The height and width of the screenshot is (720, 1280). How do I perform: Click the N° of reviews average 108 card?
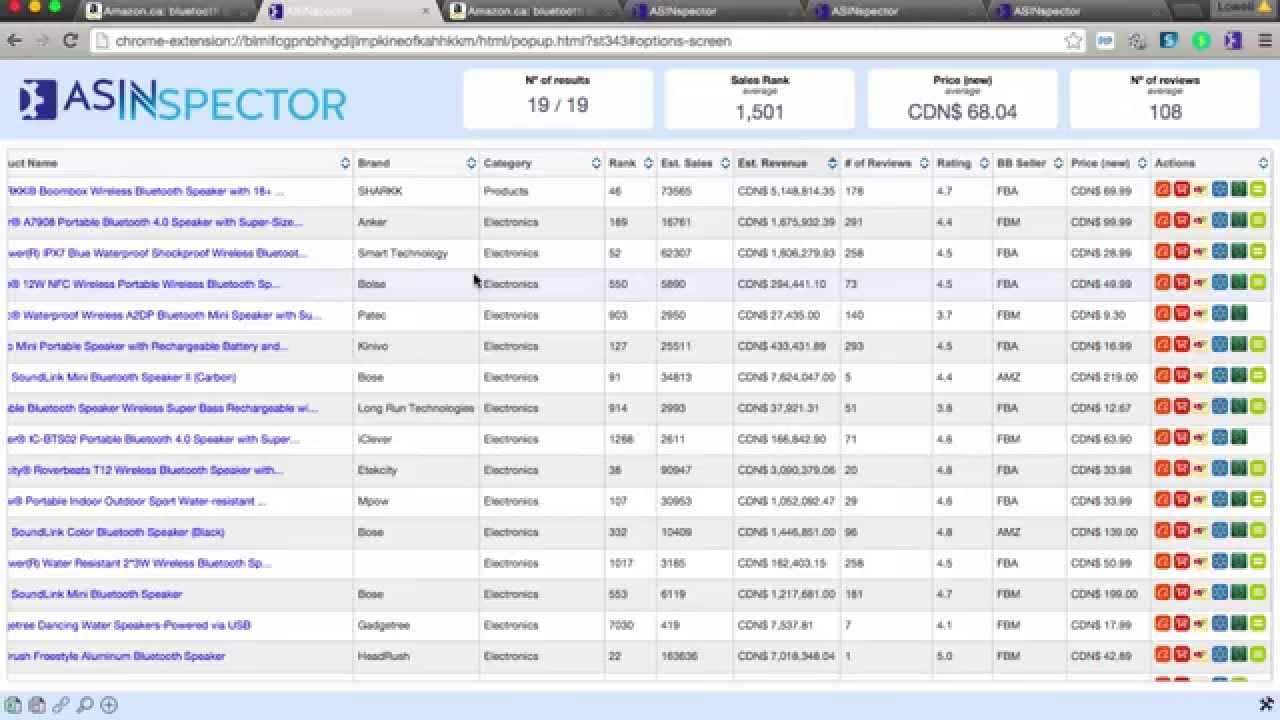click(x=1165, y=98)
